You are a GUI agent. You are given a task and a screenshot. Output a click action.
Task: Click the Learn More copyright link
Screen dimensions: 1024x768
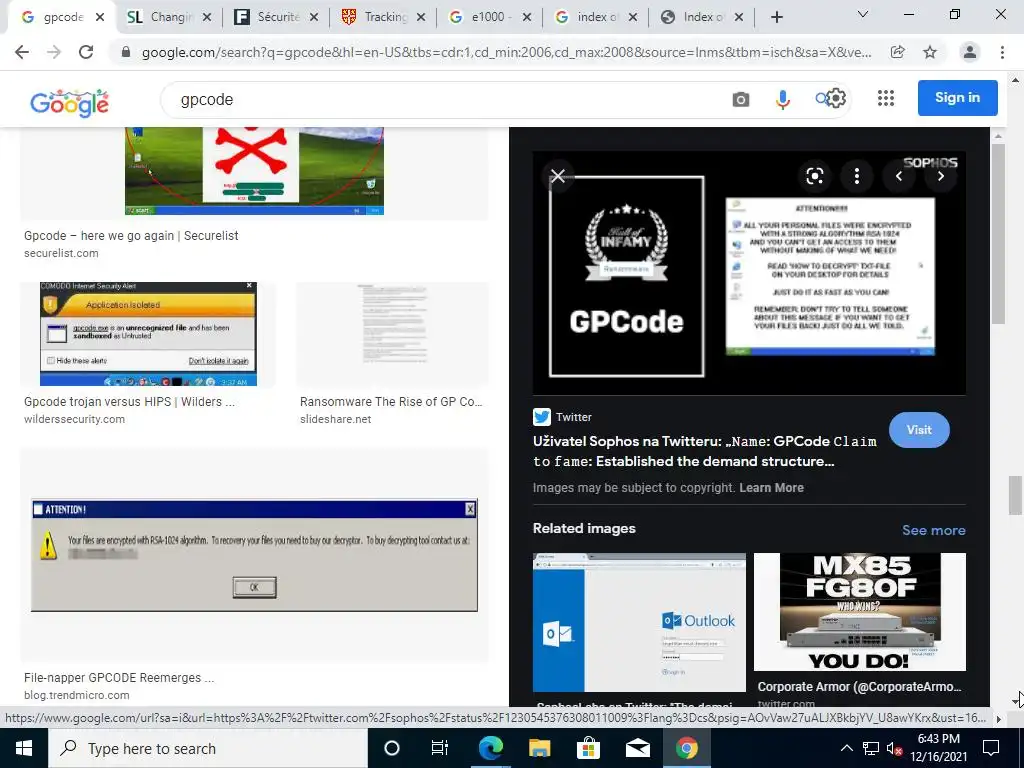tap(771, 488)
